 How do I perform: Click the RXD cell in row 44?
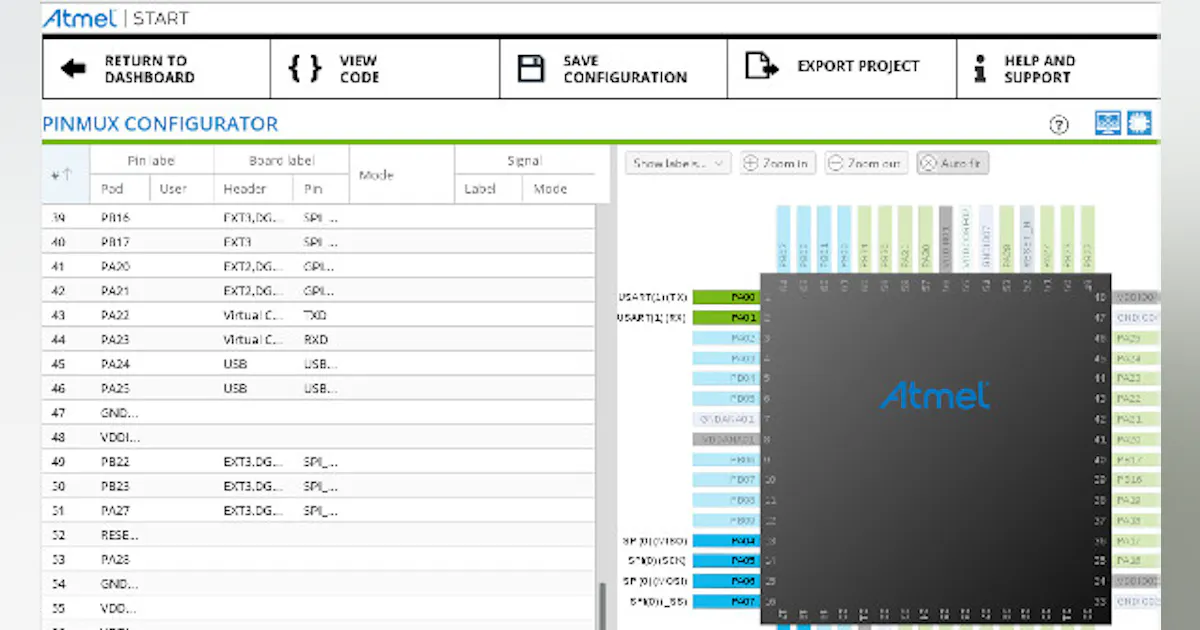(x=315, y=339)
